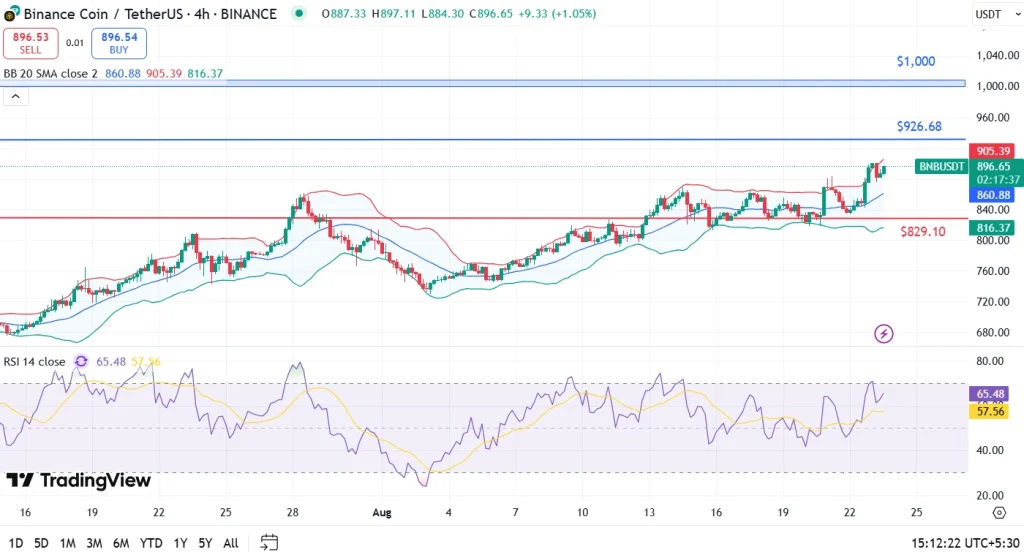
Task: Open chart settings gear icon
Action: tap(999, 513)
